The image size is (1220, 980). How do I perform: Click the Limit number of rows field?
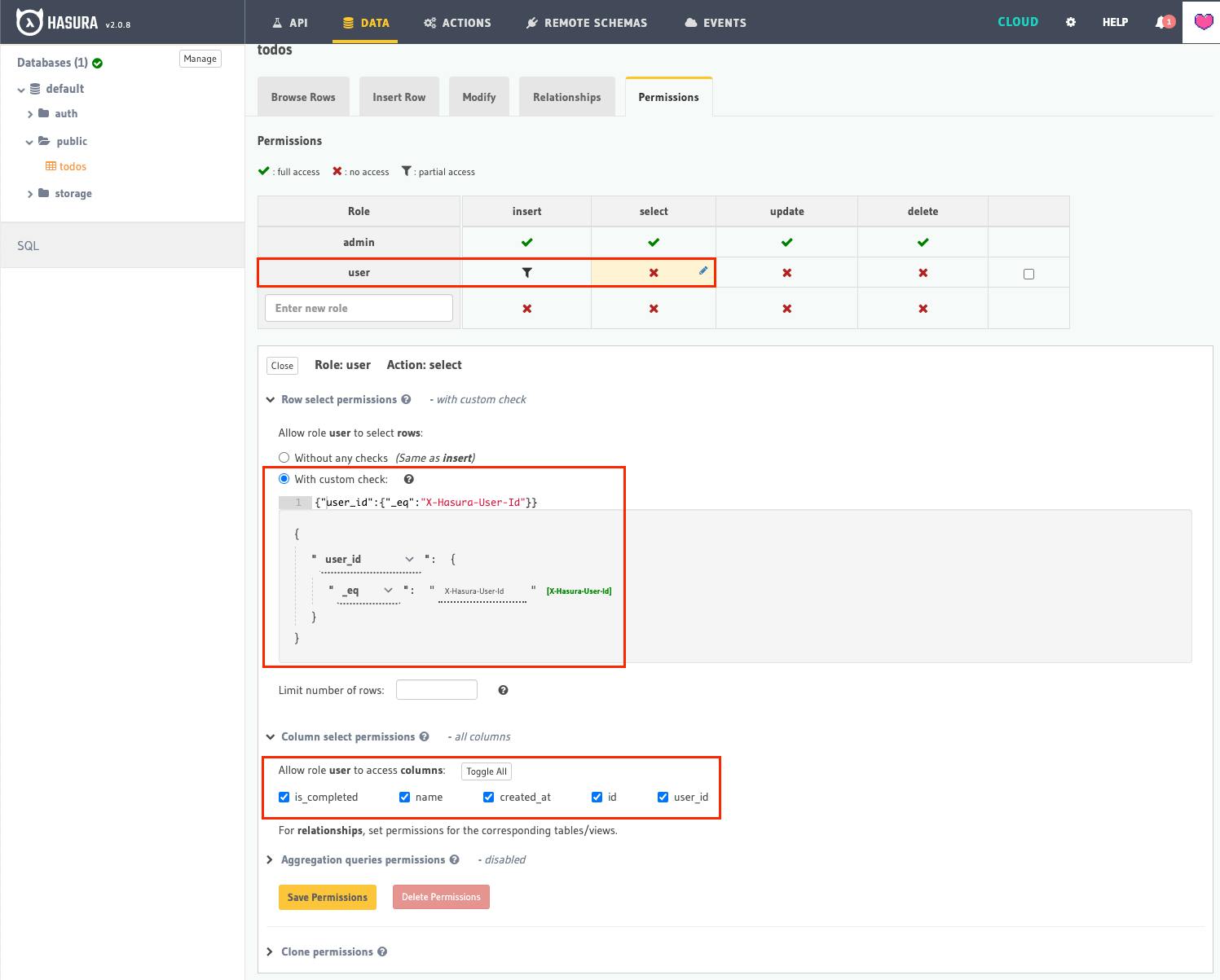(437, 690)
